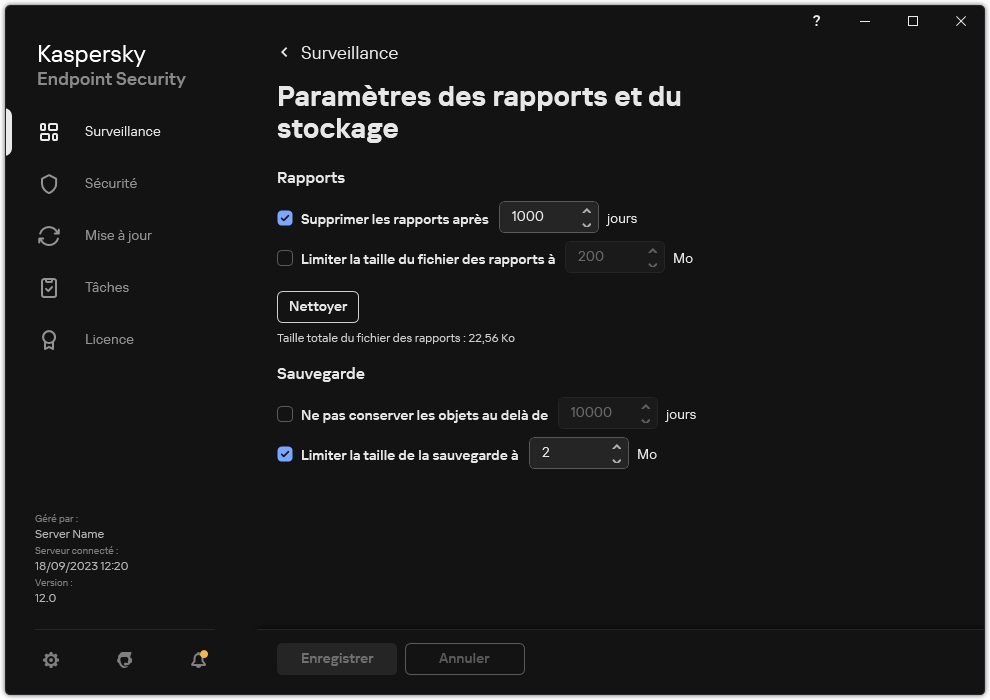The height and width of the screenshot is (700, 990).
Task: Uncheck Supprimer les rapports après
Action: click(285, 218)
